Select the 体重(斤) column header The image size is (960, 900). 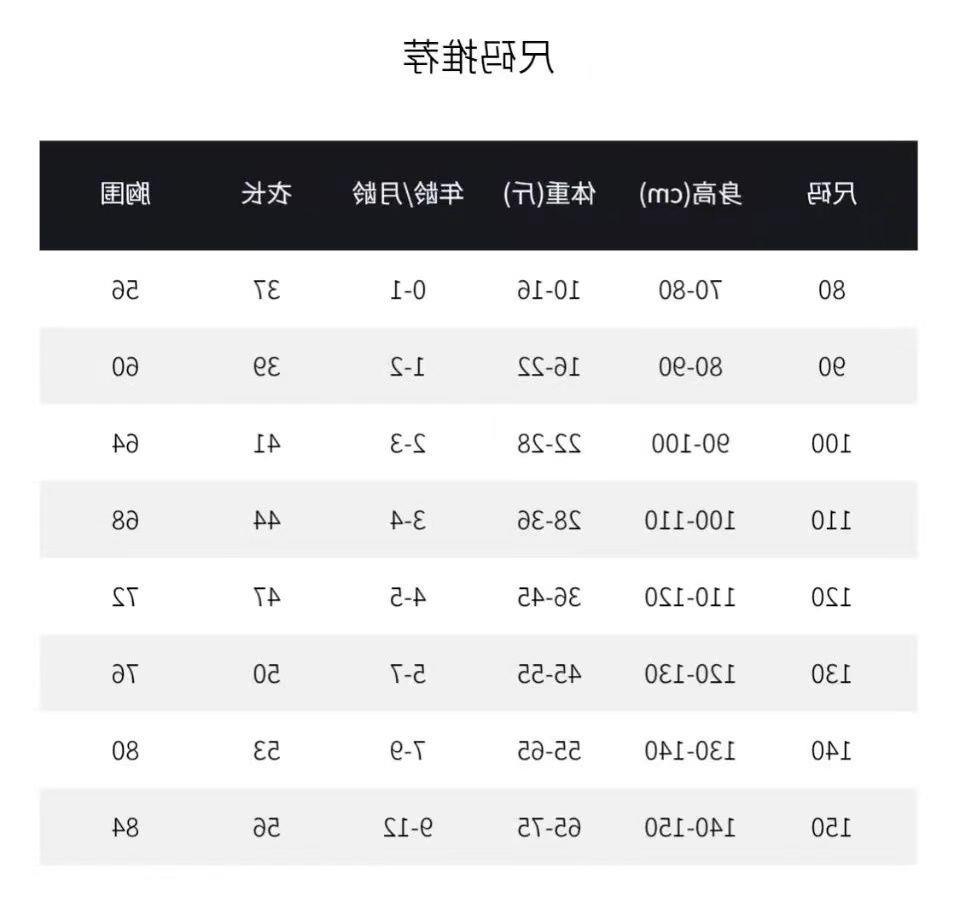pyautogui.click(x=549, y=194)
